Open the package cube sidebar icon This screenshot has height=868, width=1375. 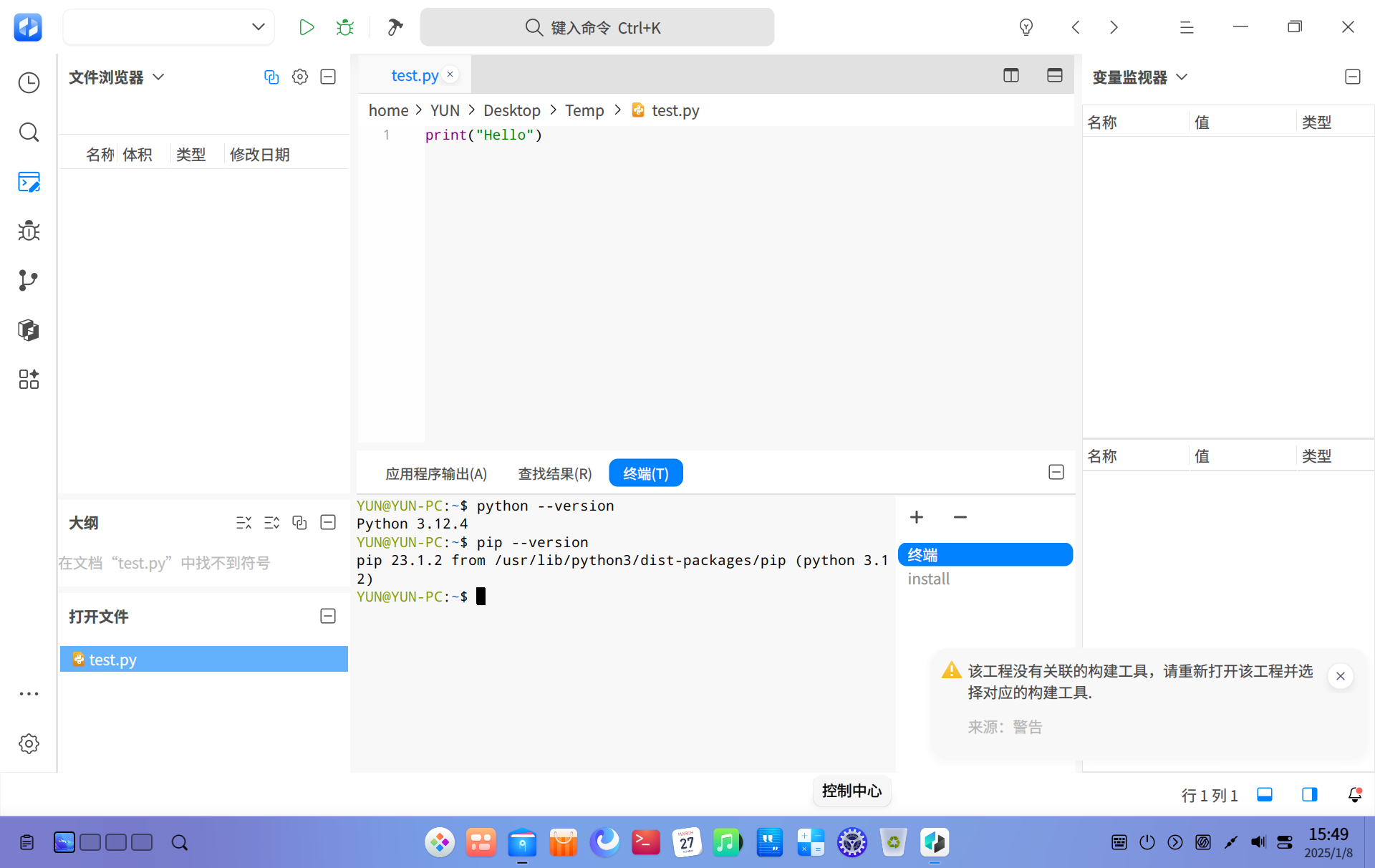click(29, 329)
